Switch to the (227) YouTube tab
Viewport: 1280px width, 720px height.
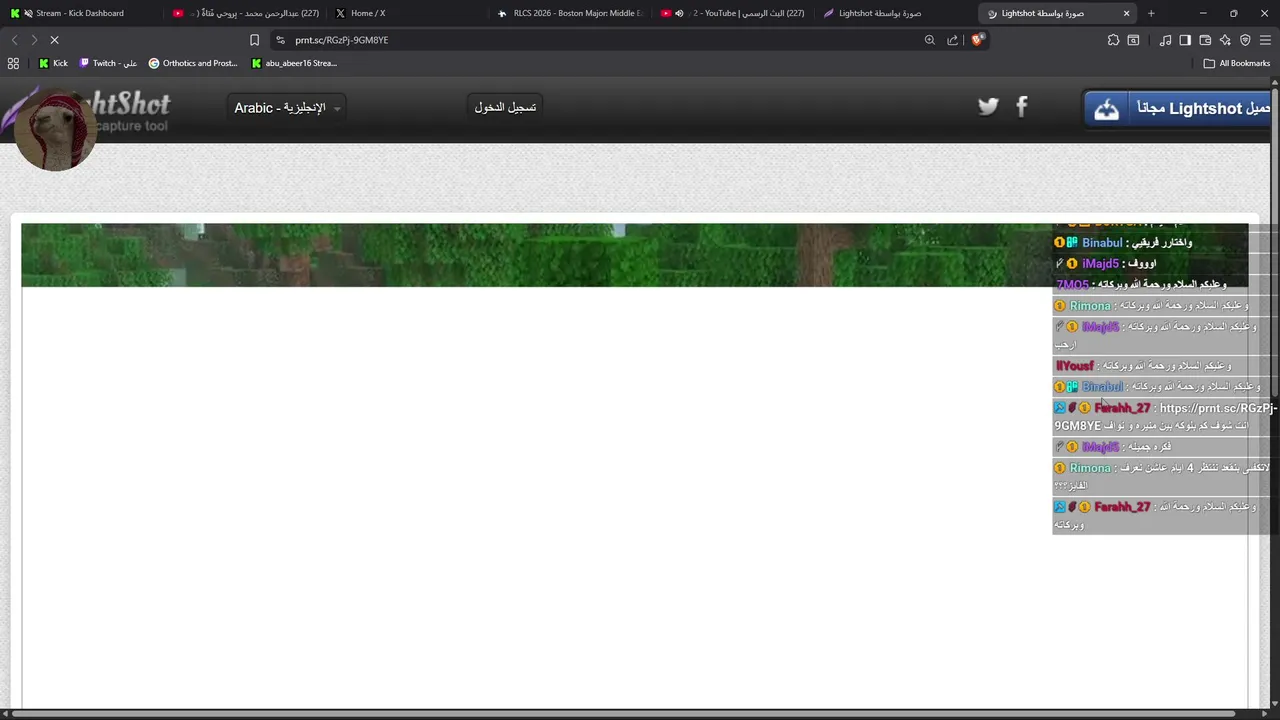coord(735,13)
